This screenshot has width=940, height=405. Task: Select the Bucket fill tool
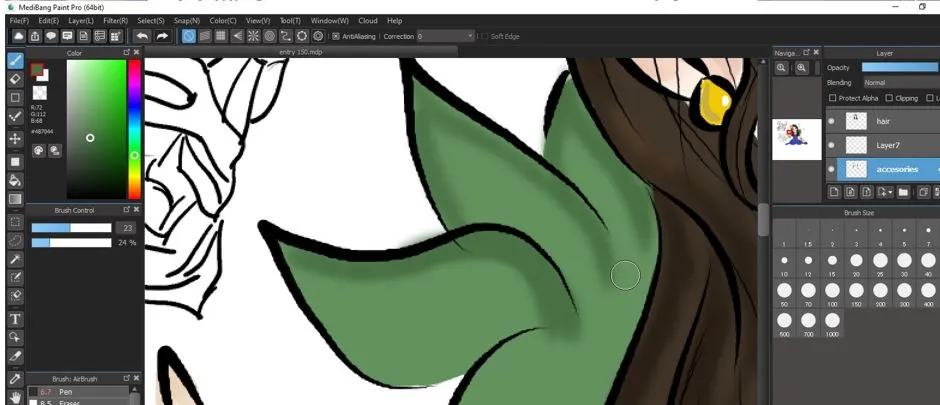click(16, 180)
